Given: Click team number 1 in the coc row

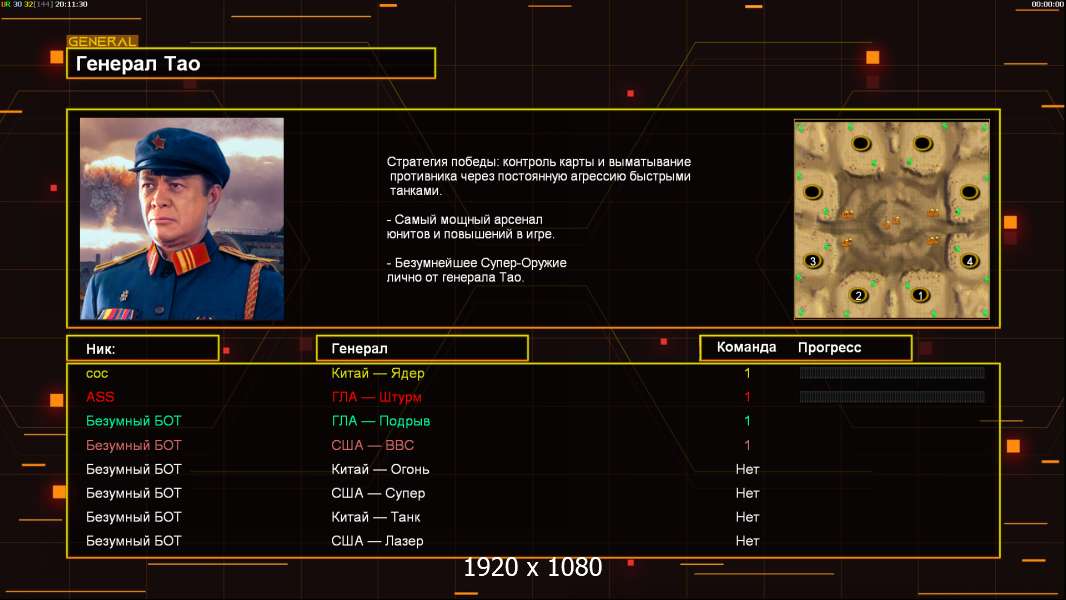Looking at the screenshot, I should (747, 373).
